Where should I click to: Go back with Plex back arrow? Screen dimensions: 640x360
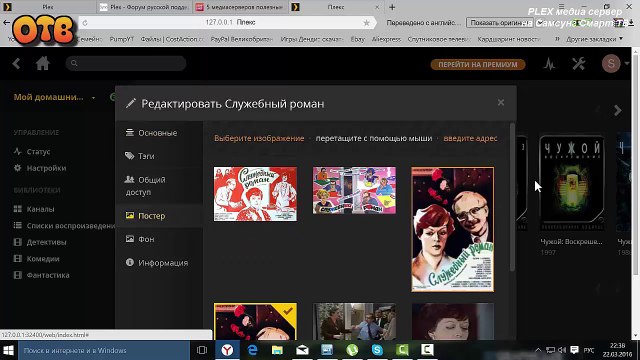(16, 64)
